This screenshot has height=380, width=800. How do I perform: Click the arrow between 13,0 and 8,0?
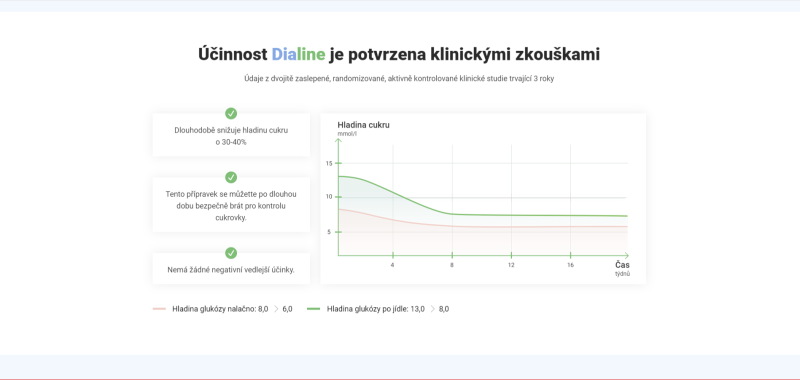tap(432, 309)
